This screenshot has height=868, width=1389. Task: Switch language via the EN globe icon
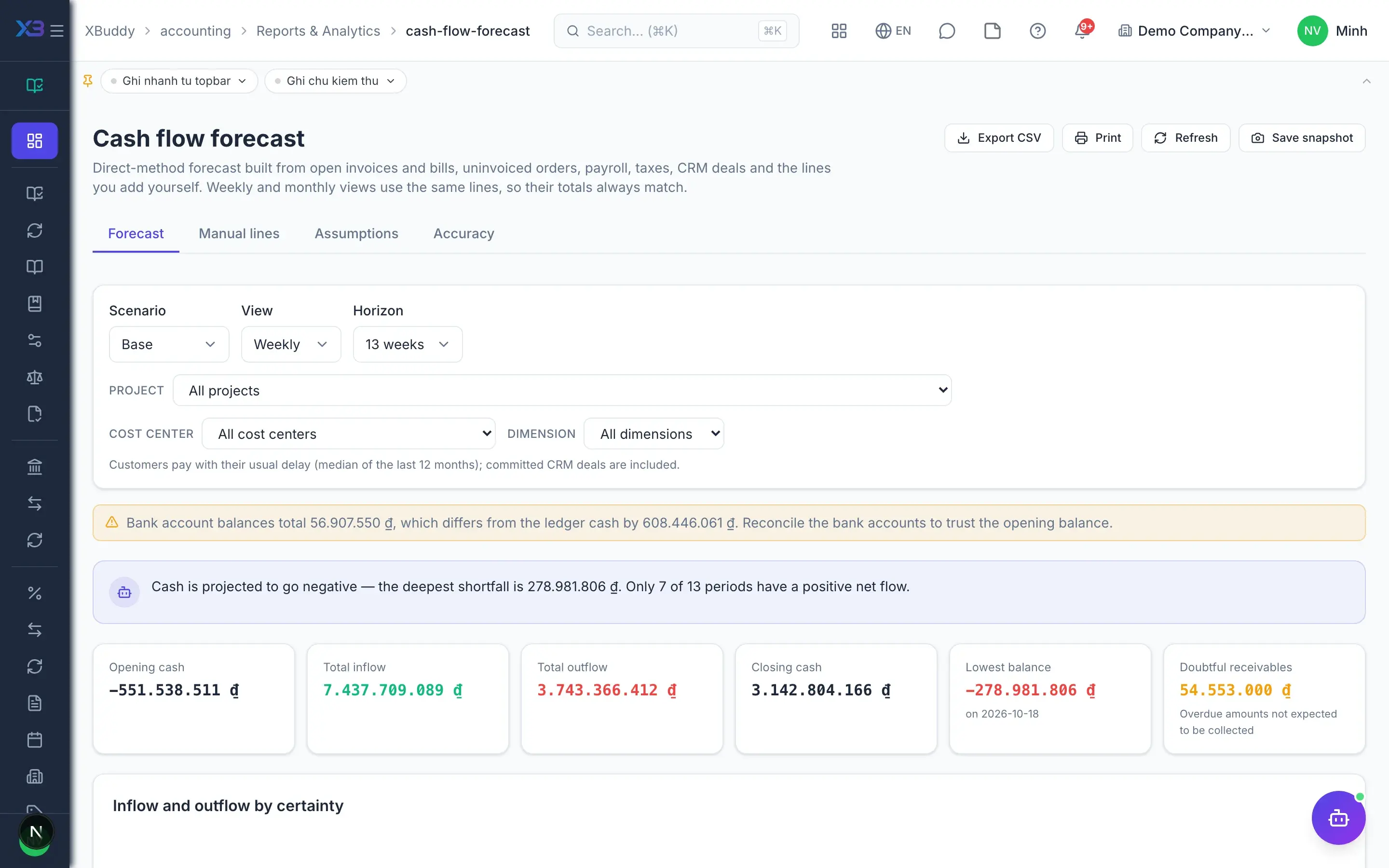(x=893, y=31)
